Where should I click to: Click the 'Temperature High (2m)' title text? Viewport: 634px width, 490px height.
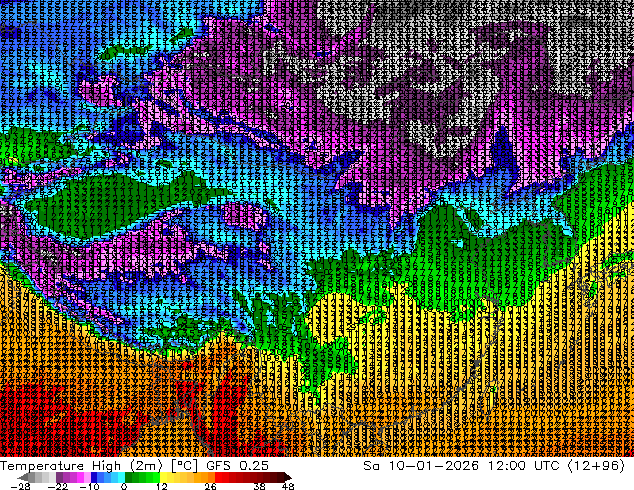[x=81, y=466]
